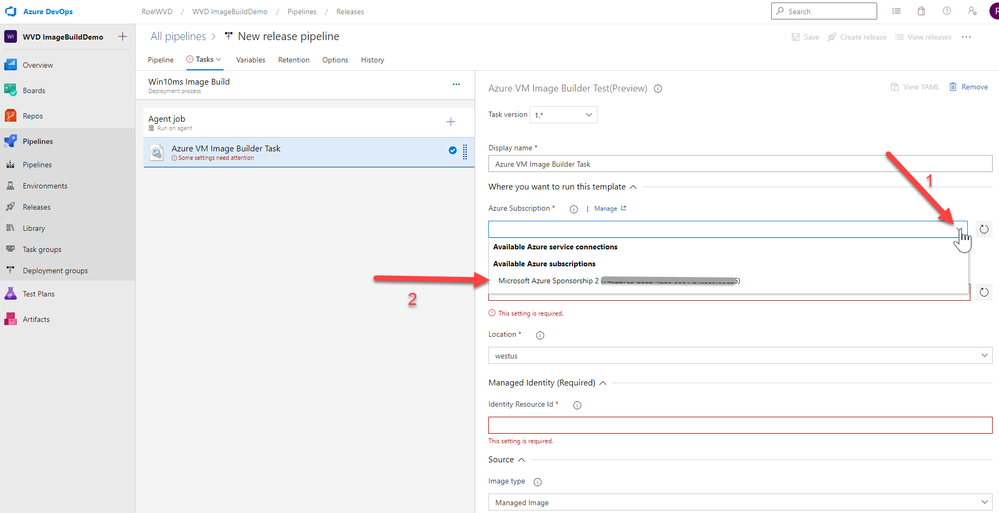Toggle the enabled checkmark on Azure VM Image Builder Task
The image size is (999, 513).
click(452, 150)
